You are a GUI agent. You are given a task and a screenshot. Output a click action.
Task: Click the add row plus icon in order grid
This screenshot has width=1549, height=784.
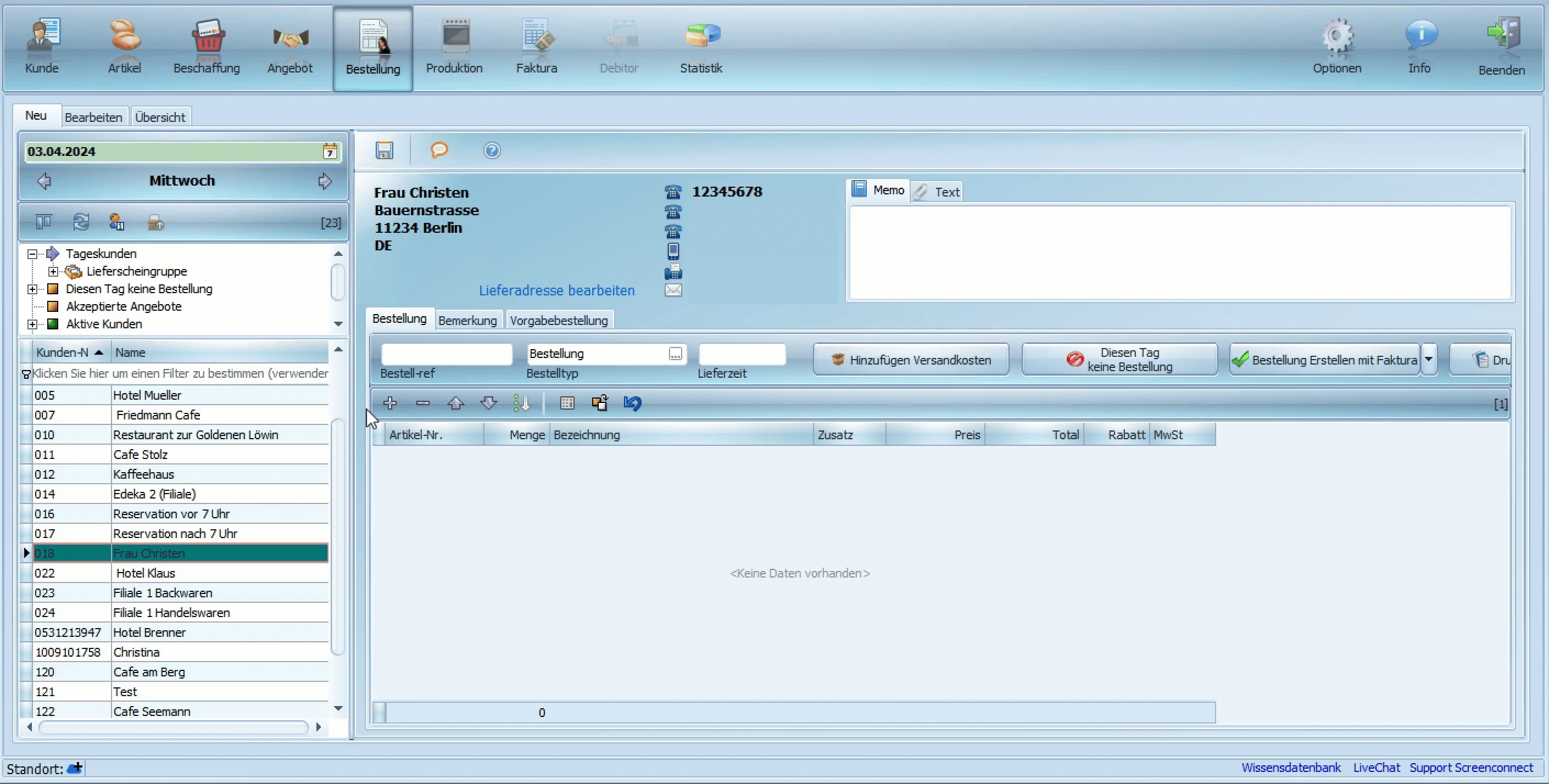coord(390,402)
